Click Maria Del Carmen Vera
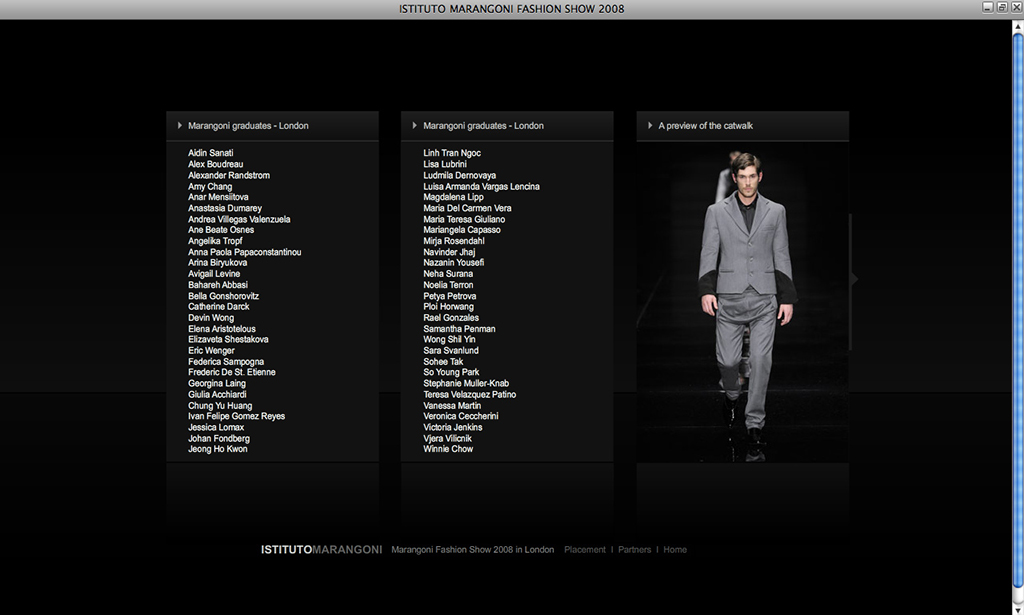 (x=467, y=208)
